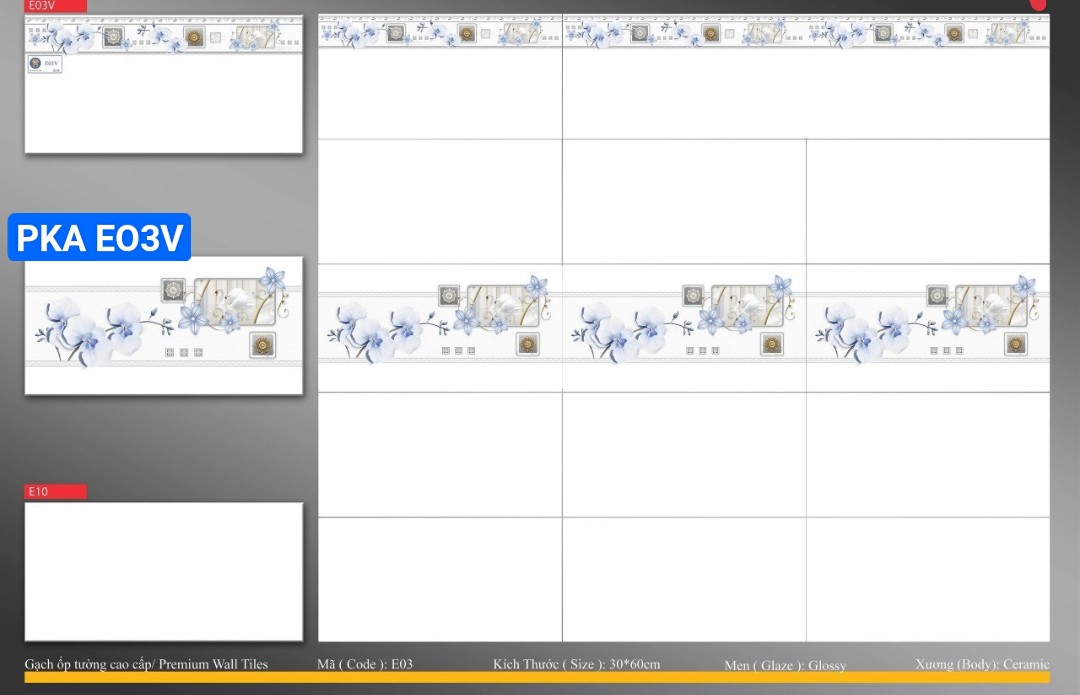Screen dimensions: 1080x695
Task: Click the Mã (Code): E03 text
Action: pos(364,664)
